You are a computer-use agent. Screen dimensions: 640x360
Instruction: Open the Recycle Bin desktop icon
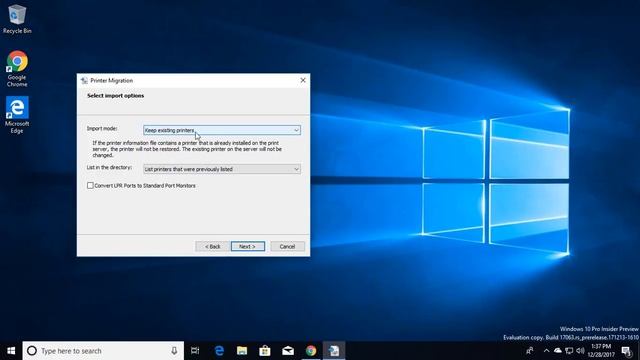click(17, 19)
